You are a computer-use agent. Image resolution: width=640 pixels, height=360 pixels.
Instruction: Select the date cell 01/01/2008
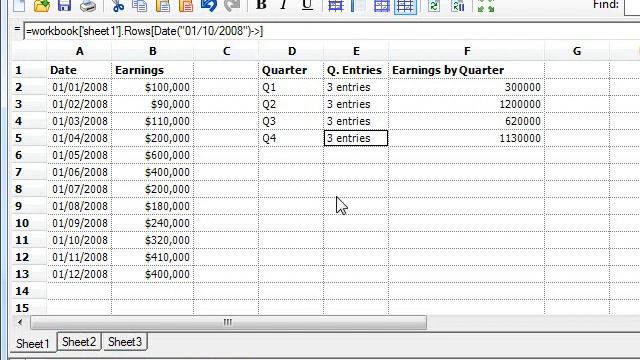[79, 87]
